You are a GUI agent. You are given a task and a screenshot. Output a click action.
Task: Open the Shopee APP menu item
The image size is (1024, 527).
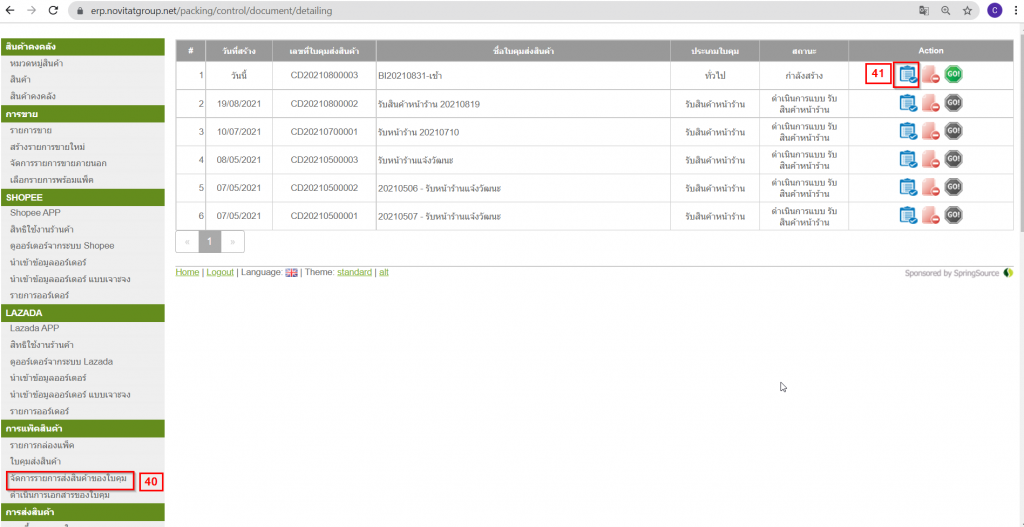tap(35, 213)
